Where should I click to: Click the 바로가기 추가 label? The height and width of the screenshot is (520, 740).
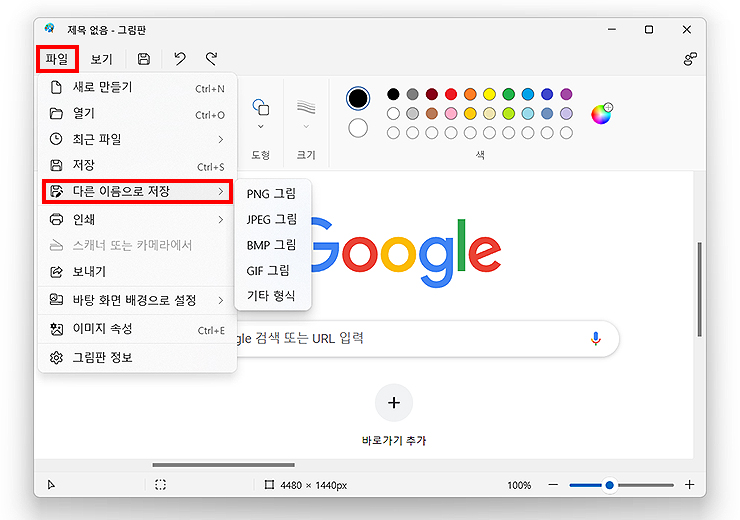pyautogui.click(x=394, y=440)
